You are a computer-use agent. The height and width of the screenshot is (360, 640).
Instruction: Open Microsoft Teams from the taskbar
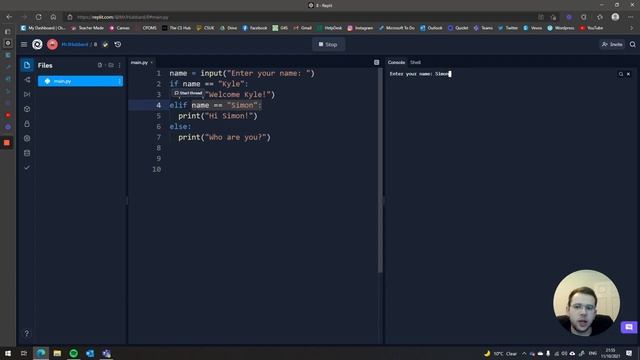tap(107, 353)
